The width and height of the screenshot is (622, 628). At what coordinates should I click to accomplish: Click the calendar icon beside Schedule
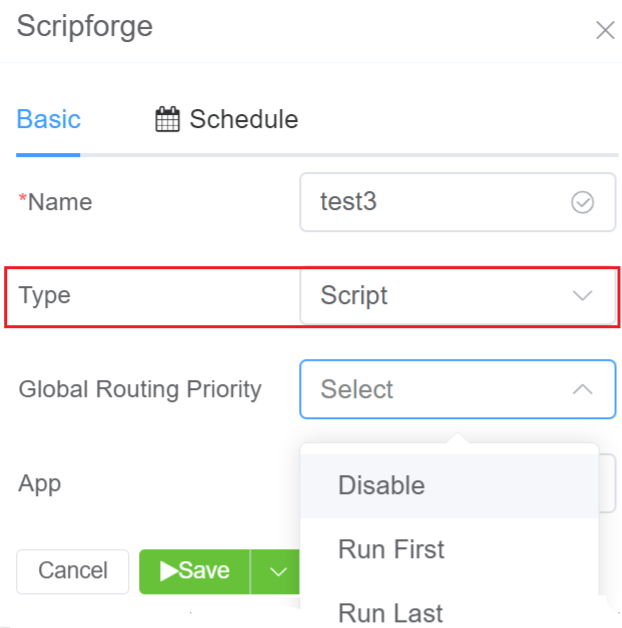(168, 120)
